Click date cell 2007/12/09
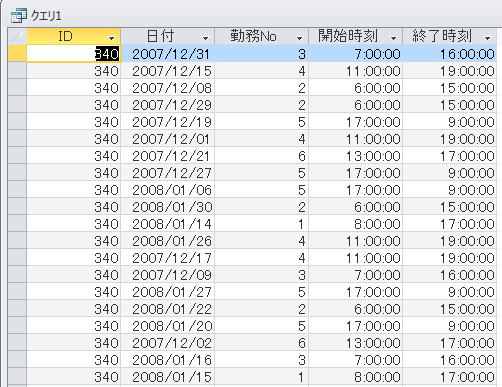502x387 pixels. (x=168, y=275)
